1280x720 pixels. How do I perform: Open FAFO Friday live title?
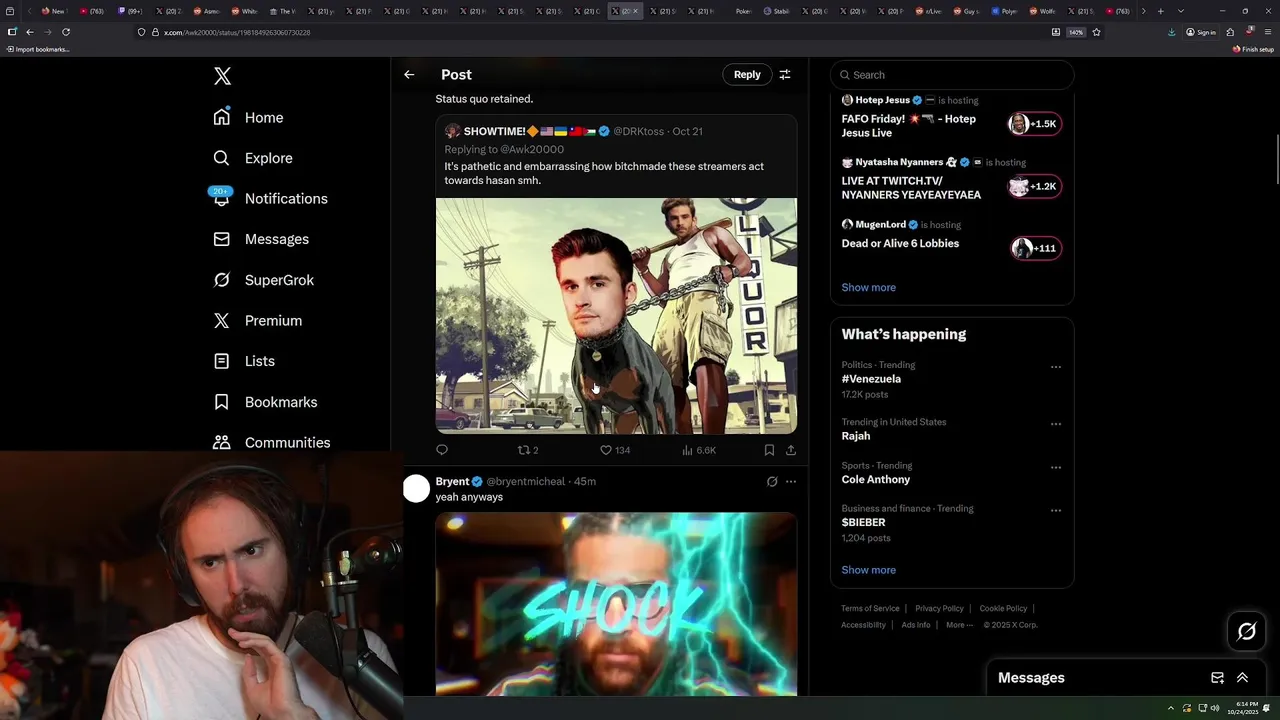point(908,125)
